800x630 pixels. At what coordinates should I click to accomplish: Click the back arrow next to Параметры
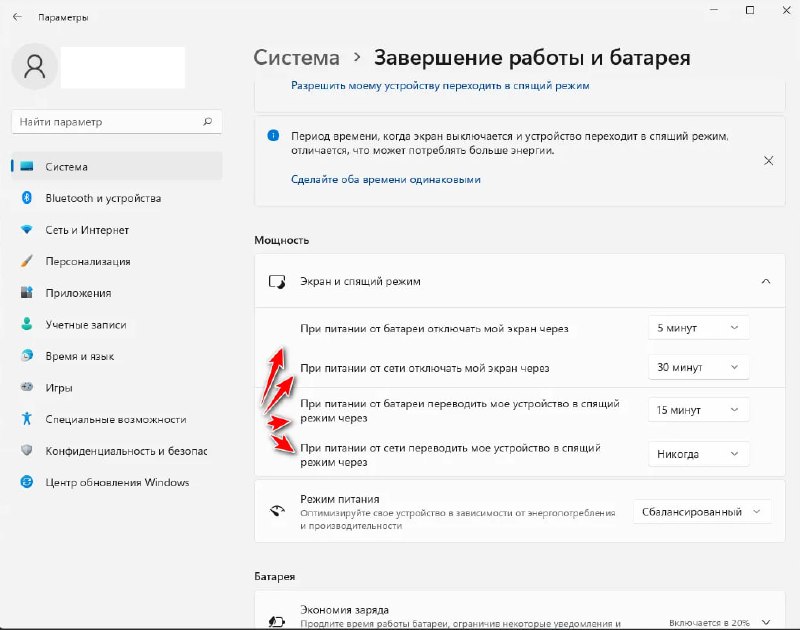[x=17, y=17]
